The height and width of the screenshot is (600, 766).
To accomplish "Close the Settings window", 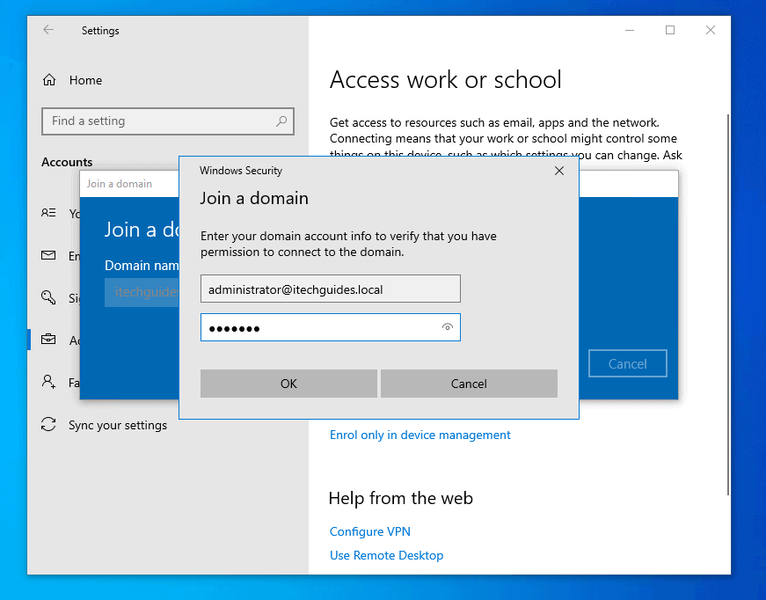I will pyautogui.click(x=710, y=30).
